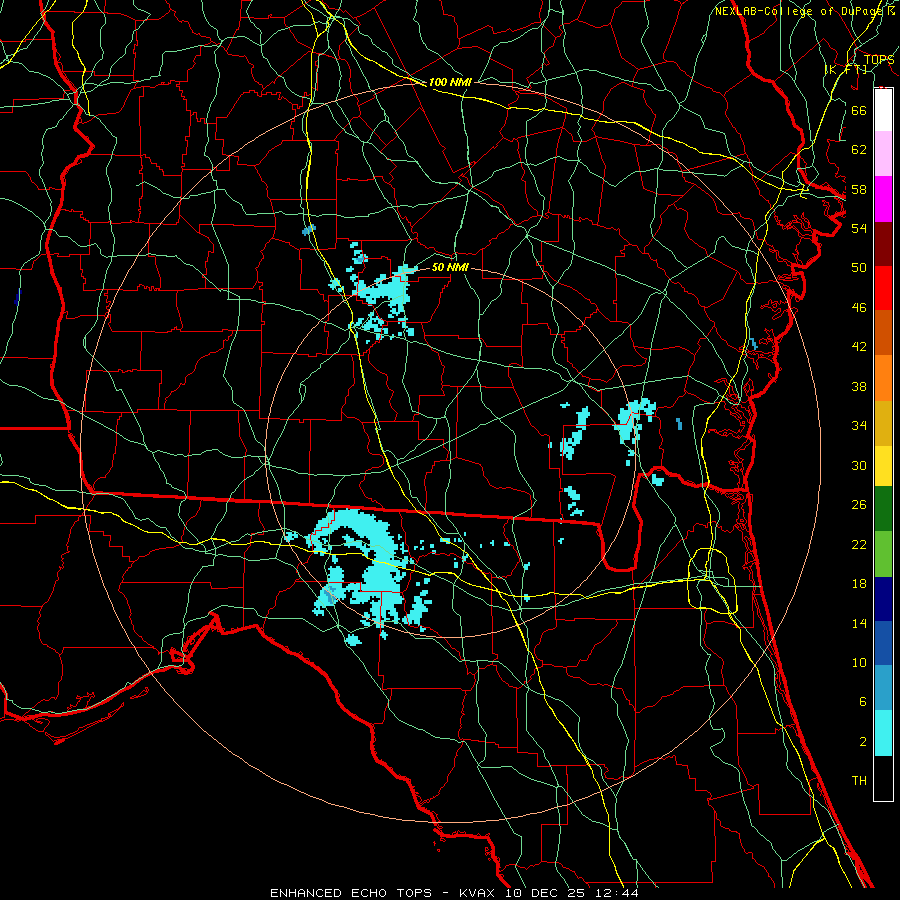Viewport: 900px width, 900px height.
Task: Click the "50 NMI" range ring label
Action: (x=450, y=267)
